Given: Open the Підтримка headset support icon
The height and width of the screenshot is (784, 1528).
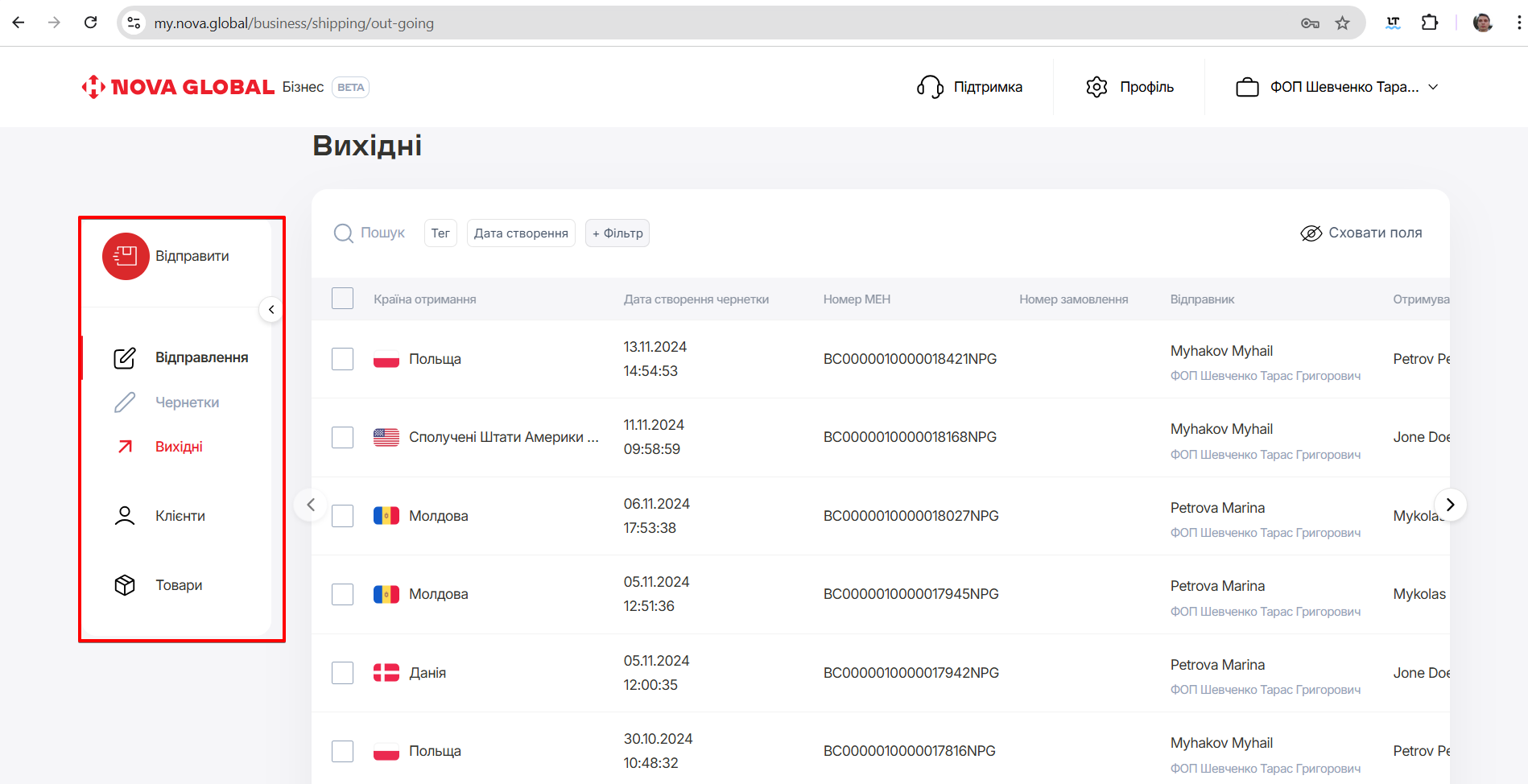Looking at the screenshot, I should [x=930, y=87].
